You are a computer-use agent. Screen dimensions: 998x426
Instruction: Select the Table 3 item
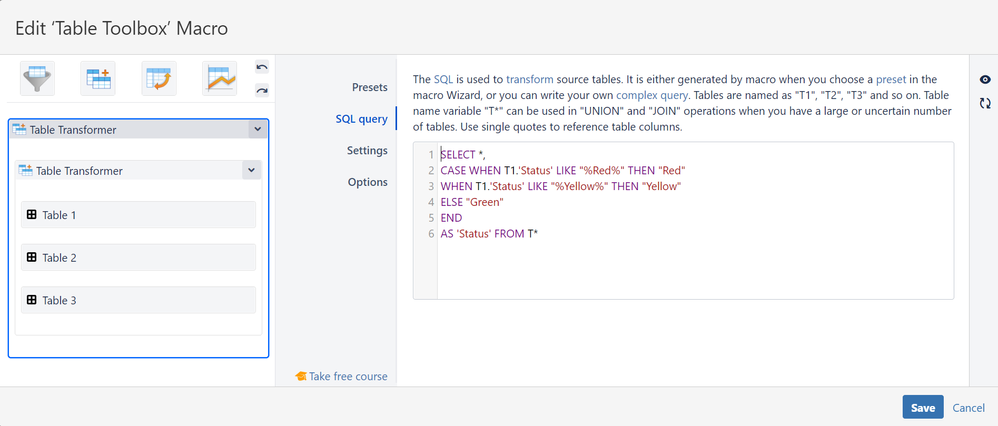pos(138,300)
